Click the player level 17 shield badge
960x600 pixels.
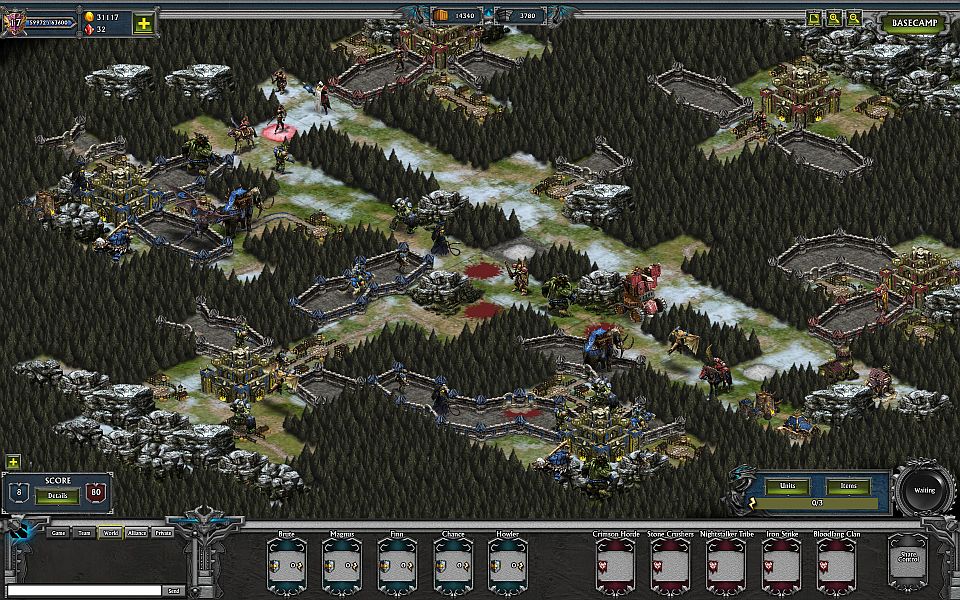[x=14, y=21]
